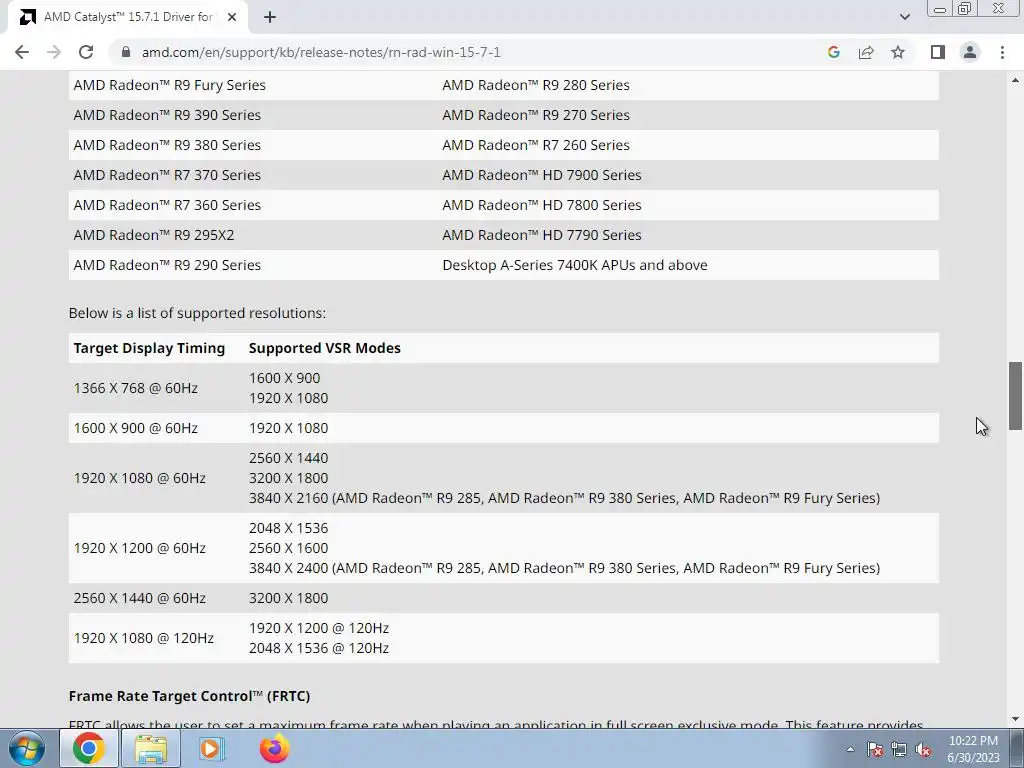Click the muted volume tray icon
This screenshot has height=768, width=1024.
click(x=923, y=749)
